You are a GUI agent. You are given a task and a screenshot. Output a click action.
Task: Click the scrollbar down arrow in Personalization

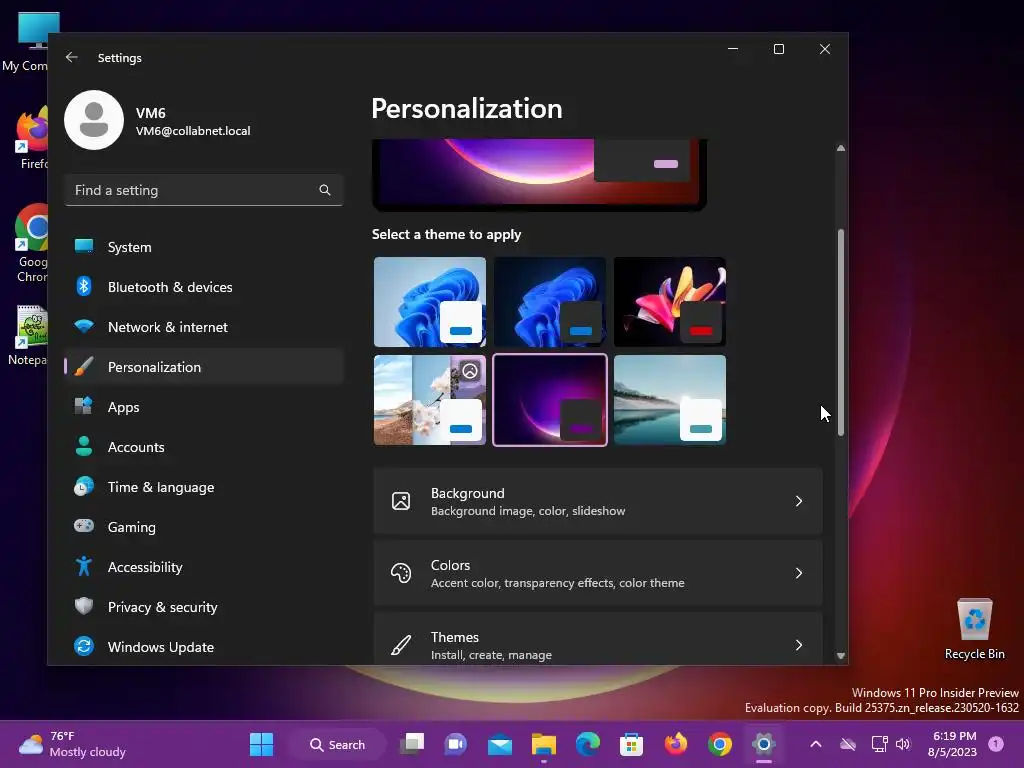[x=840, y=656]
